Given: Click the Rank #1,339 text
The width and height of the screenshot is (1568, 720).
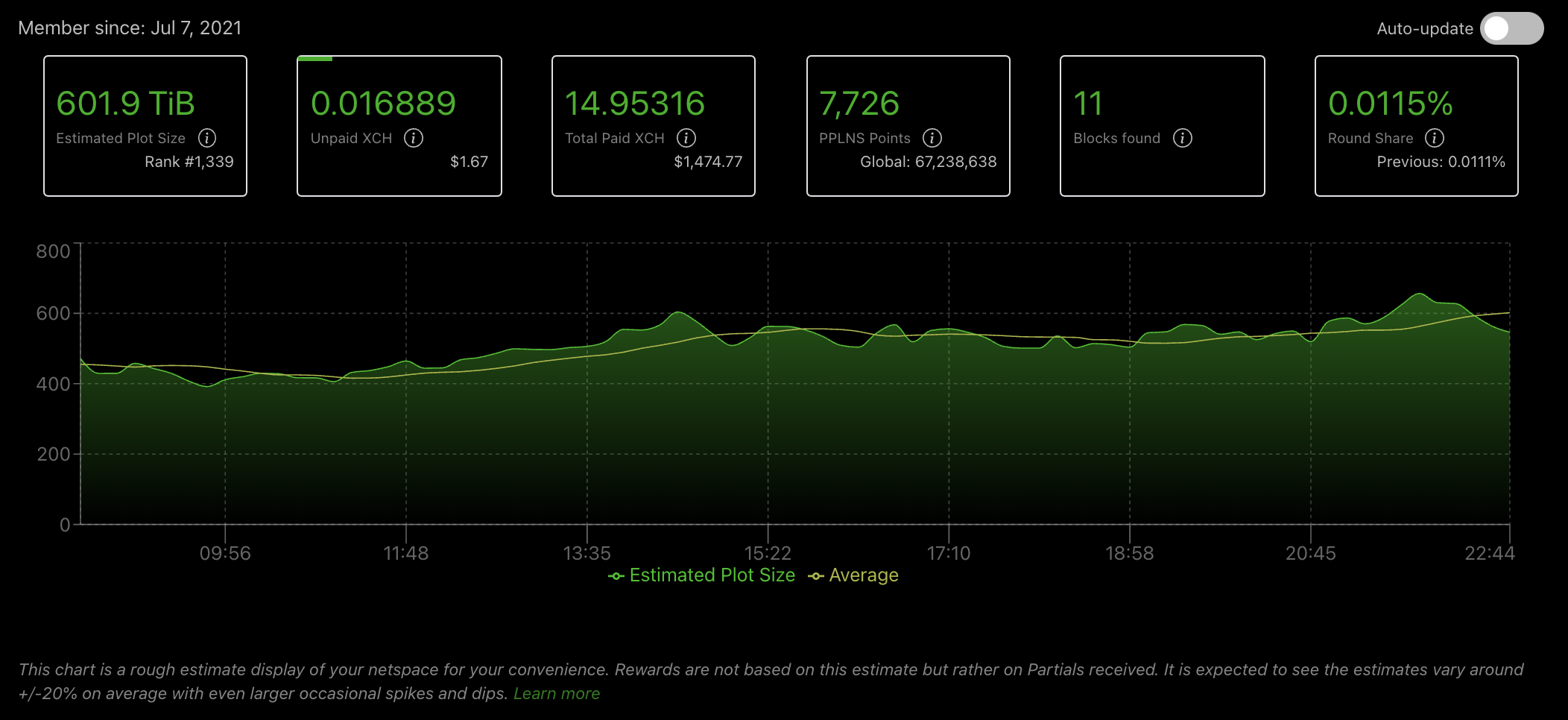Looking at the screenshot, I should point(189,162).
